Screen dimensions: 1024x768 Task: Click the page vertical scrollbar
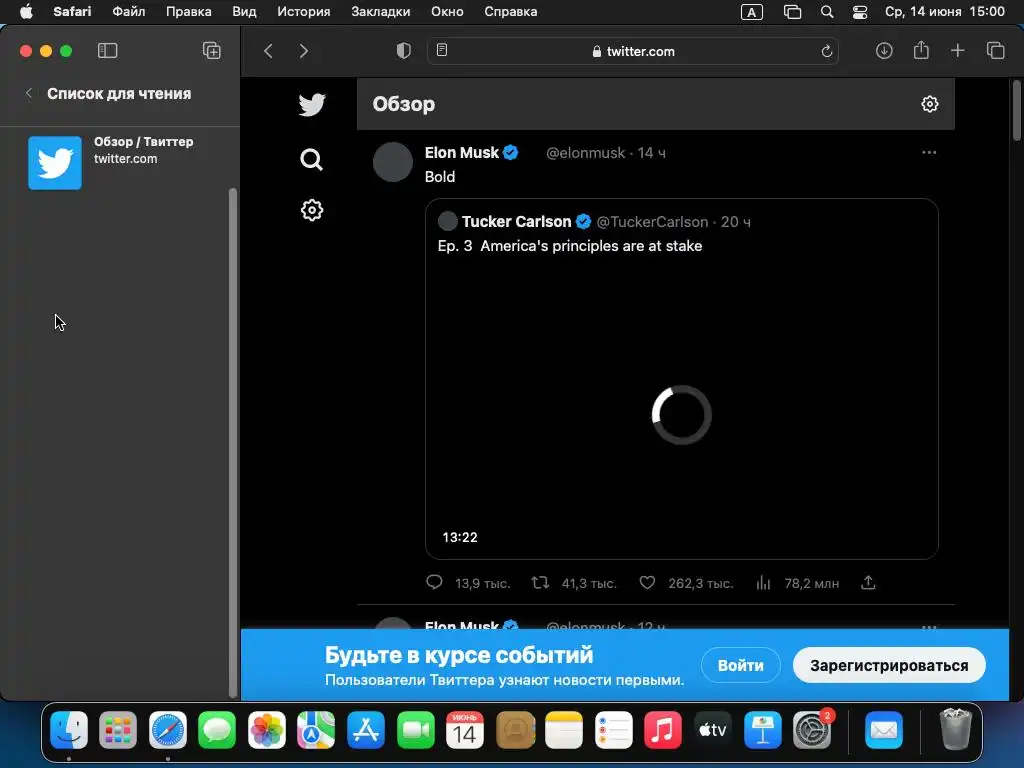[1016, 110]
